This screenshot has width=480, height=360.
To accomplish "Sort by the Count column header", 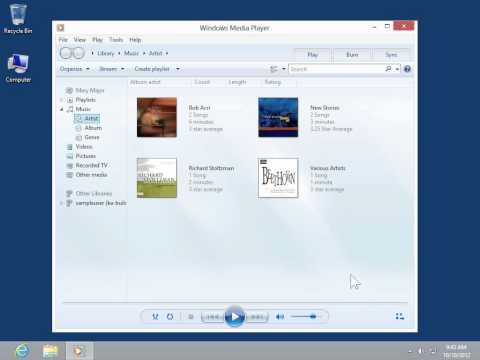I will pos(202,82).
